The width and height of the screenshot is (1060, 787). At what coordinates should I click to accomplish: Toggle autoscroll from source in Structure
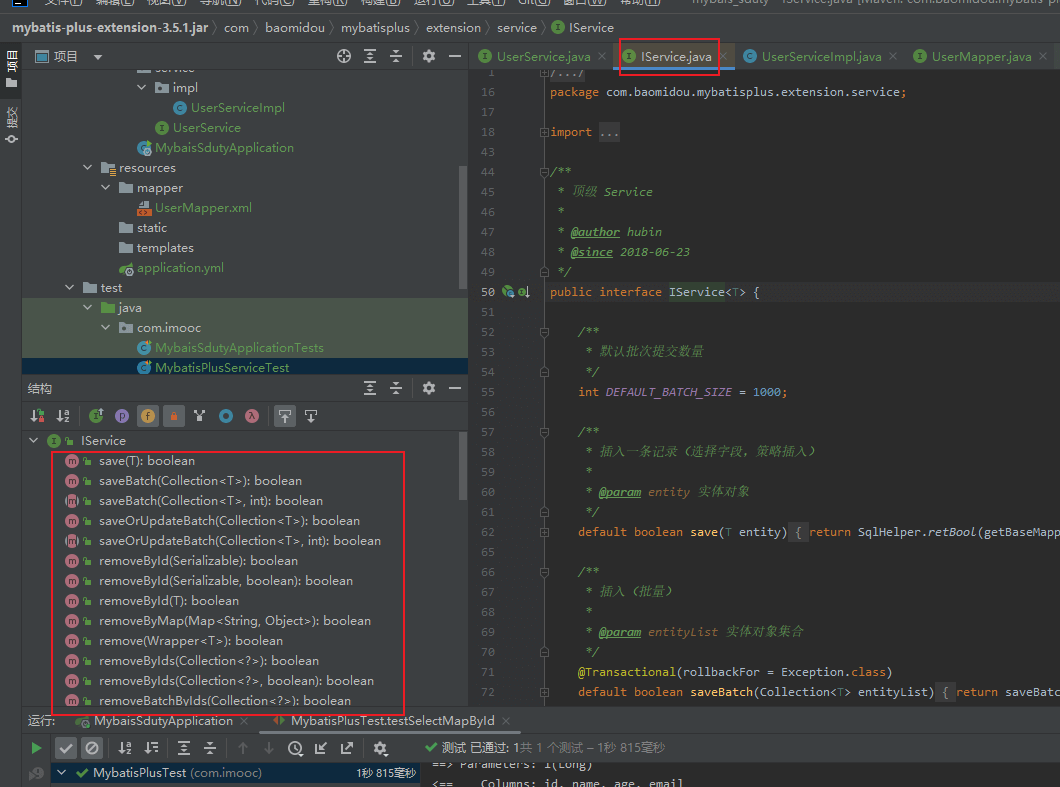(311, 416)
